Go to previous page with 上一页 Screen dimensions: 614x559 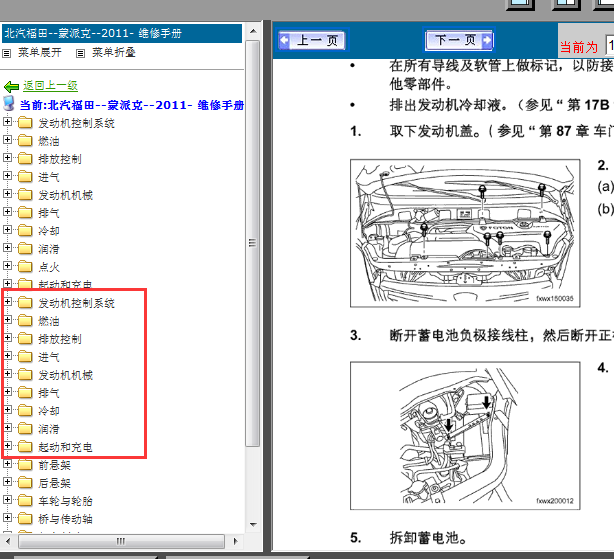click(x=312, y=40)
